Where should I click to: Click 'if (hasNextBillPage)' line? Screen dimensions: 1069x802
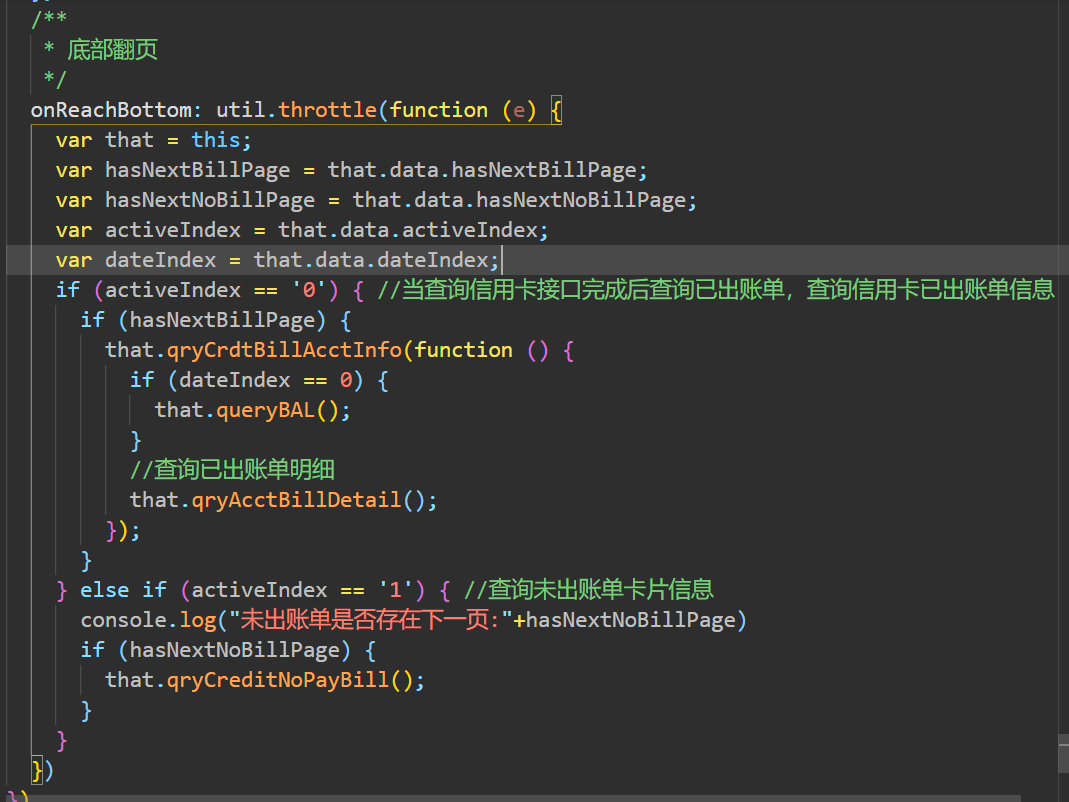[x=215, y=320]
